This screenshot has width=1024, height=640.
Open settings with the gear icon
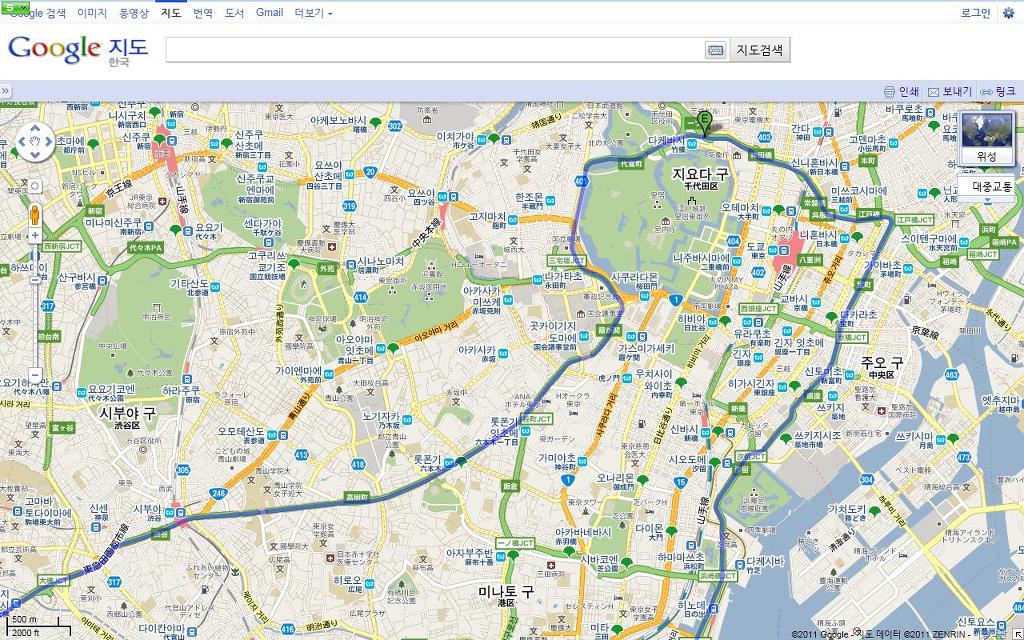click(x=1008, y=13)
